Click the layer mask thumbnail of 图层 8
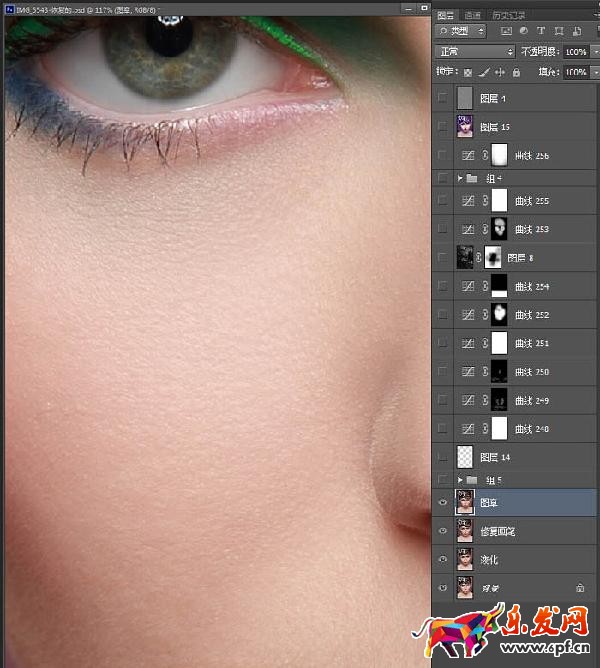Viewport: 600px width, 668px height. click(493, 258)
